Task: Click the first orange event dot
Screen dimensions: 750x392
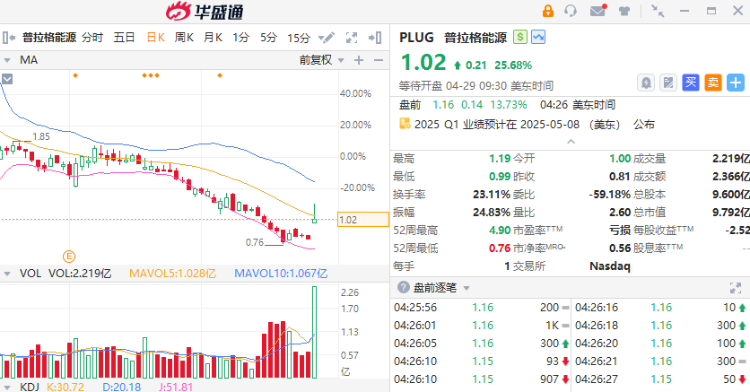Action: [x=75, y=76]
